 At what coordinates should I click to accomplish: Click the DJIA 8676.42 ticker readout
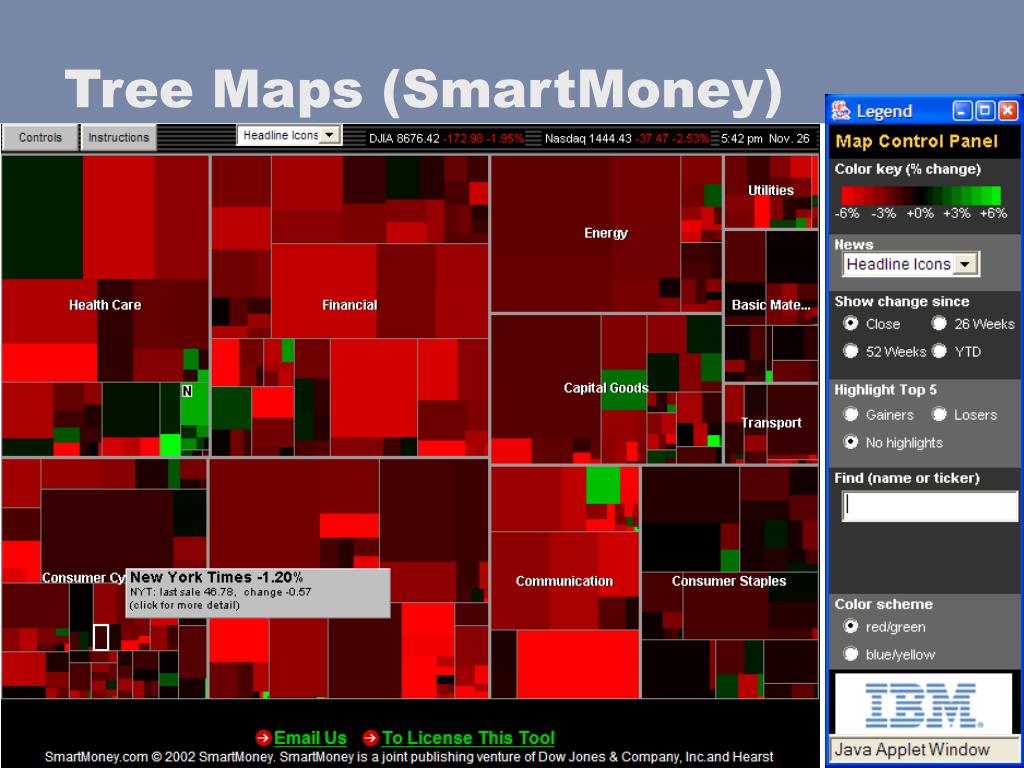pos(446,138)
